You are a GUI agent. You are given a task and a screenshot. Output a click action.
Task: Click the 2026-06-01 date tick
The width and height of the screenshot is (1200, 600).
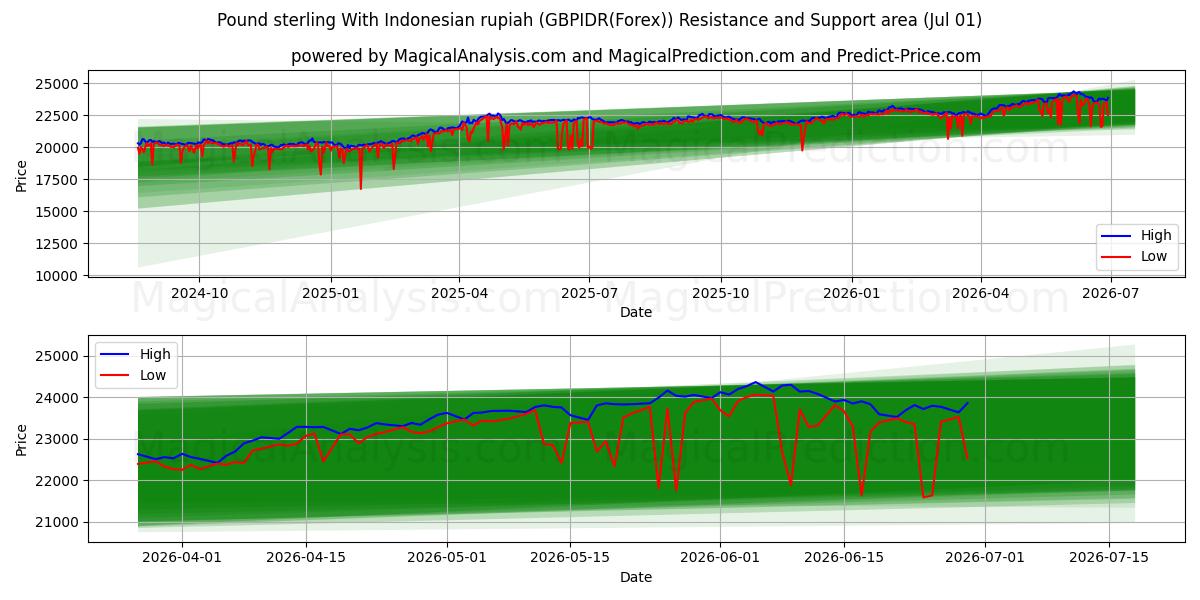tap(719, 557)
